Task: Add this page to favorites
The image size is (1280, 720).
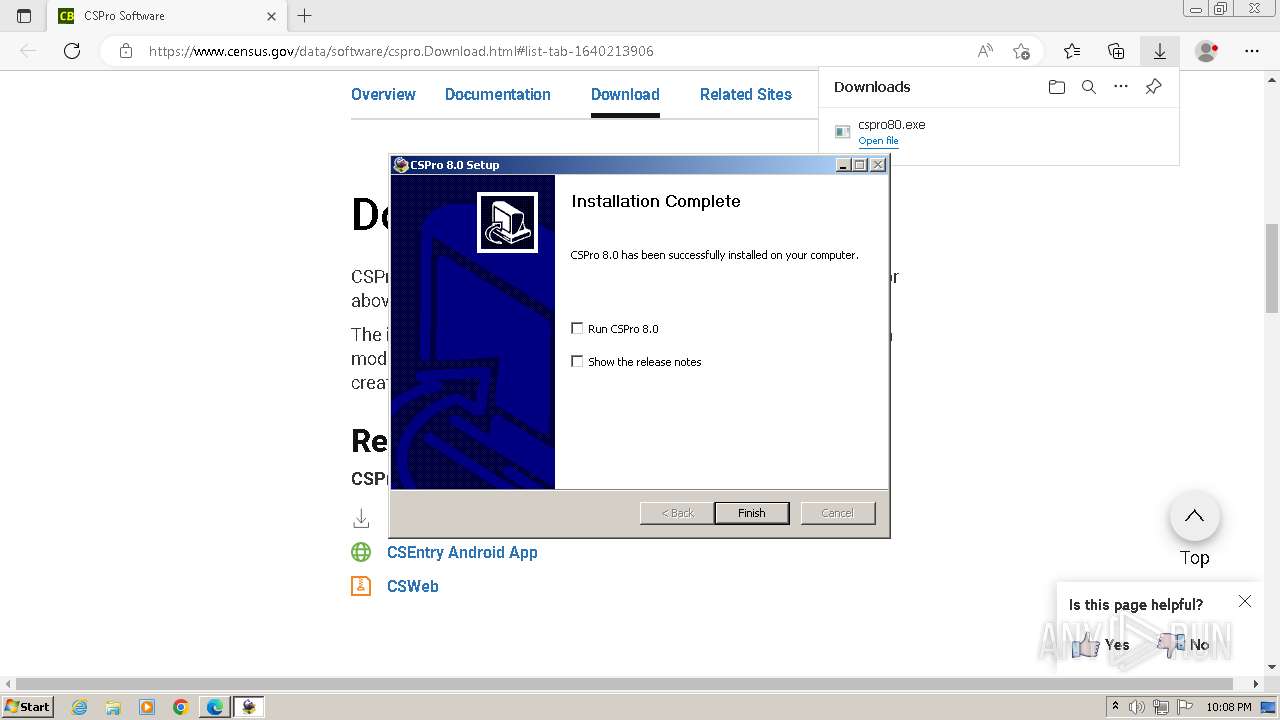Action: [1021, 51]
